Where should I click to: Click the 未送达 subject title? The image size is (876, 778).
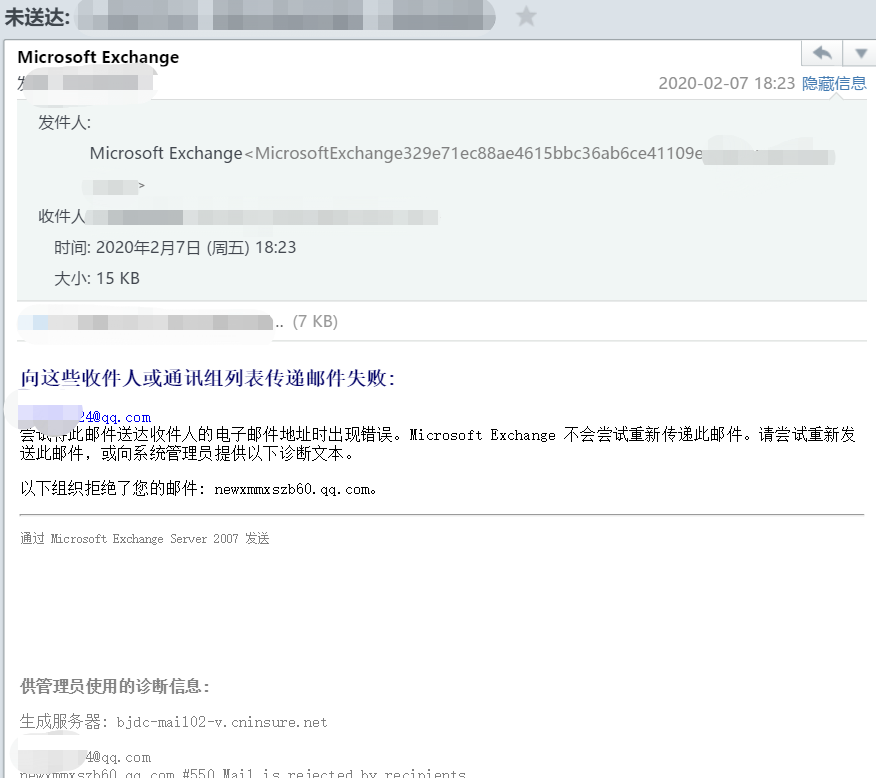pyautogui.click(x=37, y=17)
